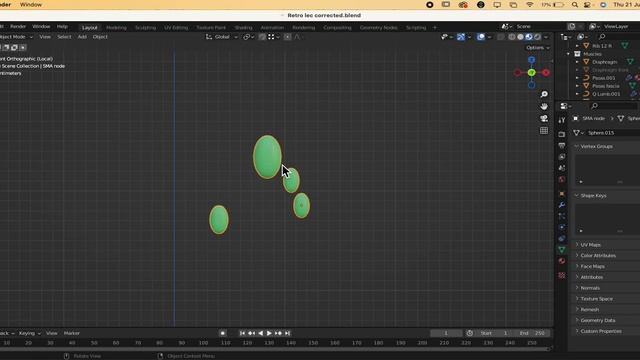Screen dimensions: 640x360
Task: Open the Physics properties tab icon
Action: click(562, 227)
